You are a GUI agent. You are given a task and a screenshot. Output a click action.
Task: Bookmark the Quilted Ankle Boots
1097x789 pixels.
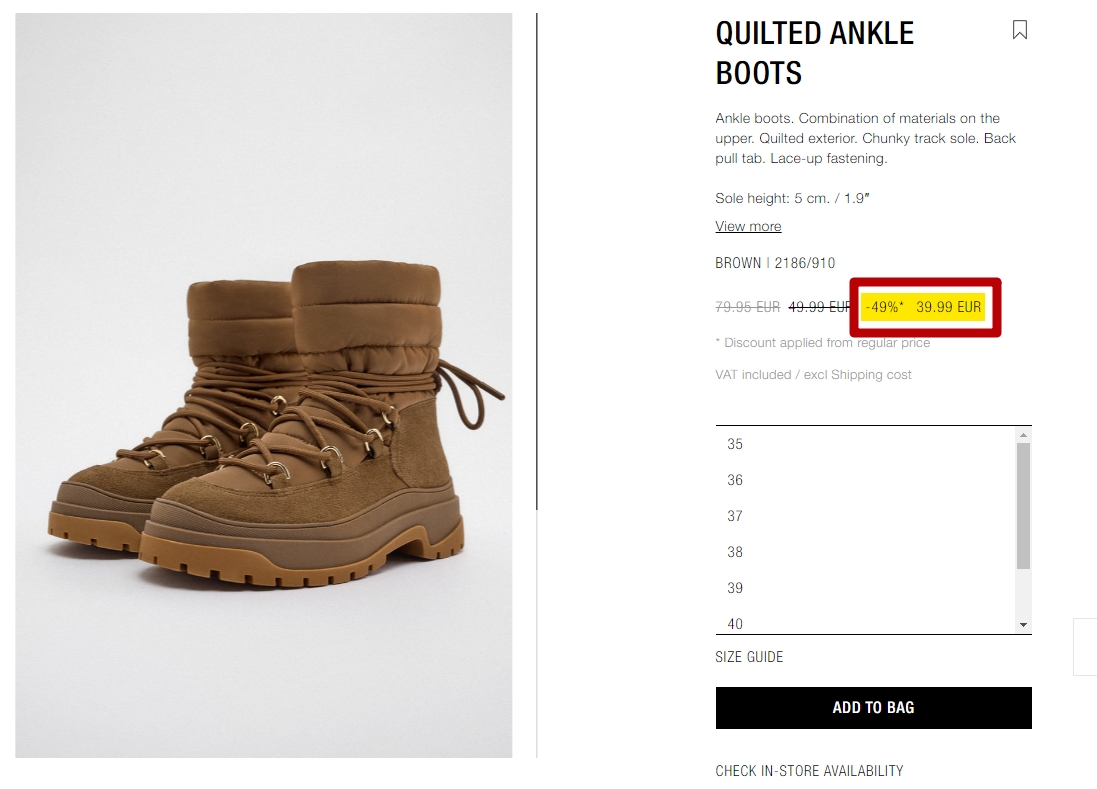click(x=1019, y=30)
